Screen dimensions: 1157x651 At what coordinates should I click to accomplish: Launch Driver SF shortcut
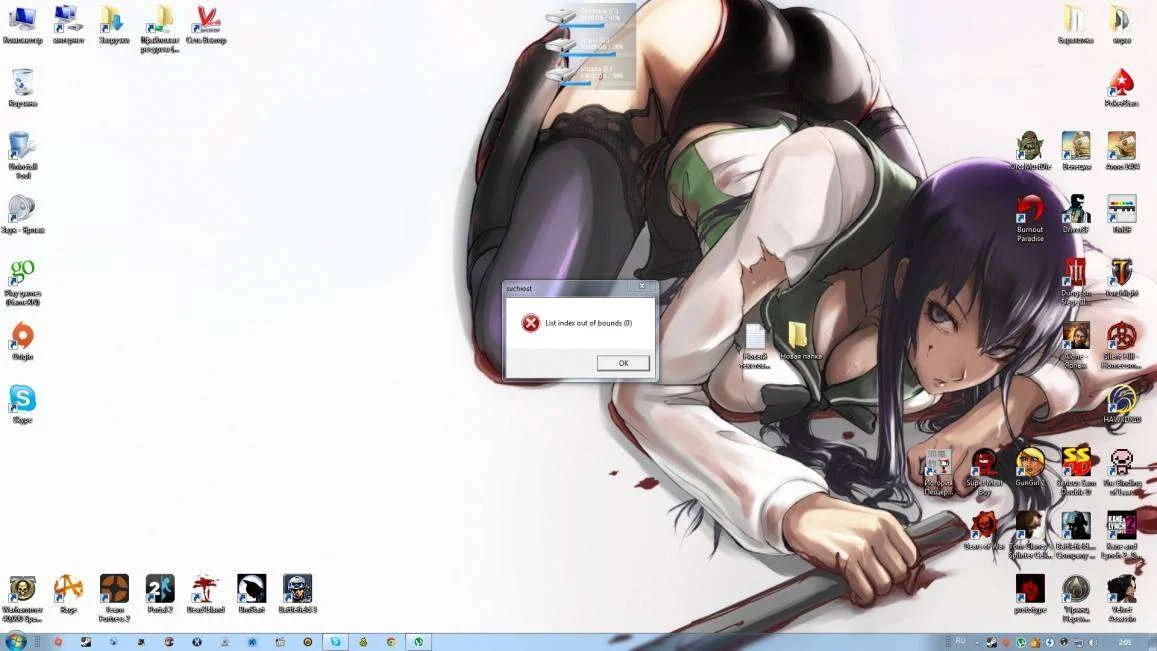[1076, 214]
